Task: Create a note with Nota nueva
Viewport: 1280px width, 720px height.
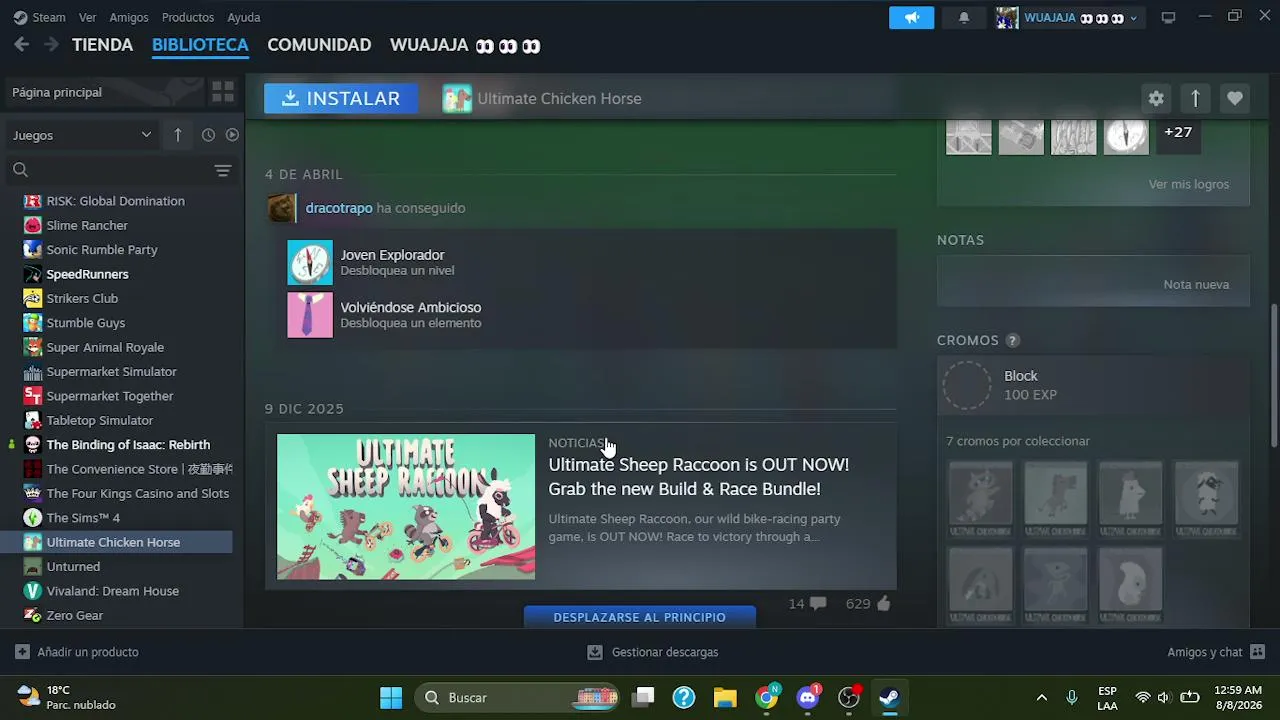Action: (1196, 284)
